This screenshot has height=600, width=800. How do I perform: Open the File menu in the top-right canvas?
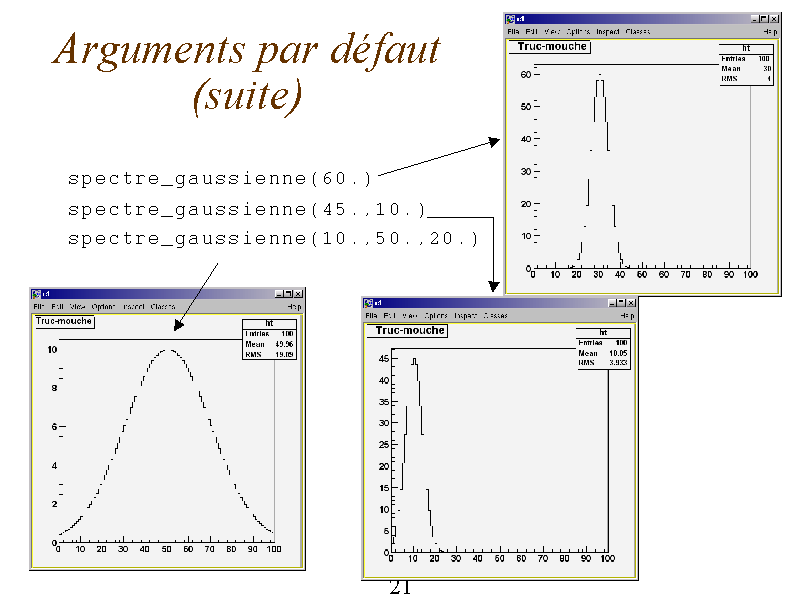(513, 32)
